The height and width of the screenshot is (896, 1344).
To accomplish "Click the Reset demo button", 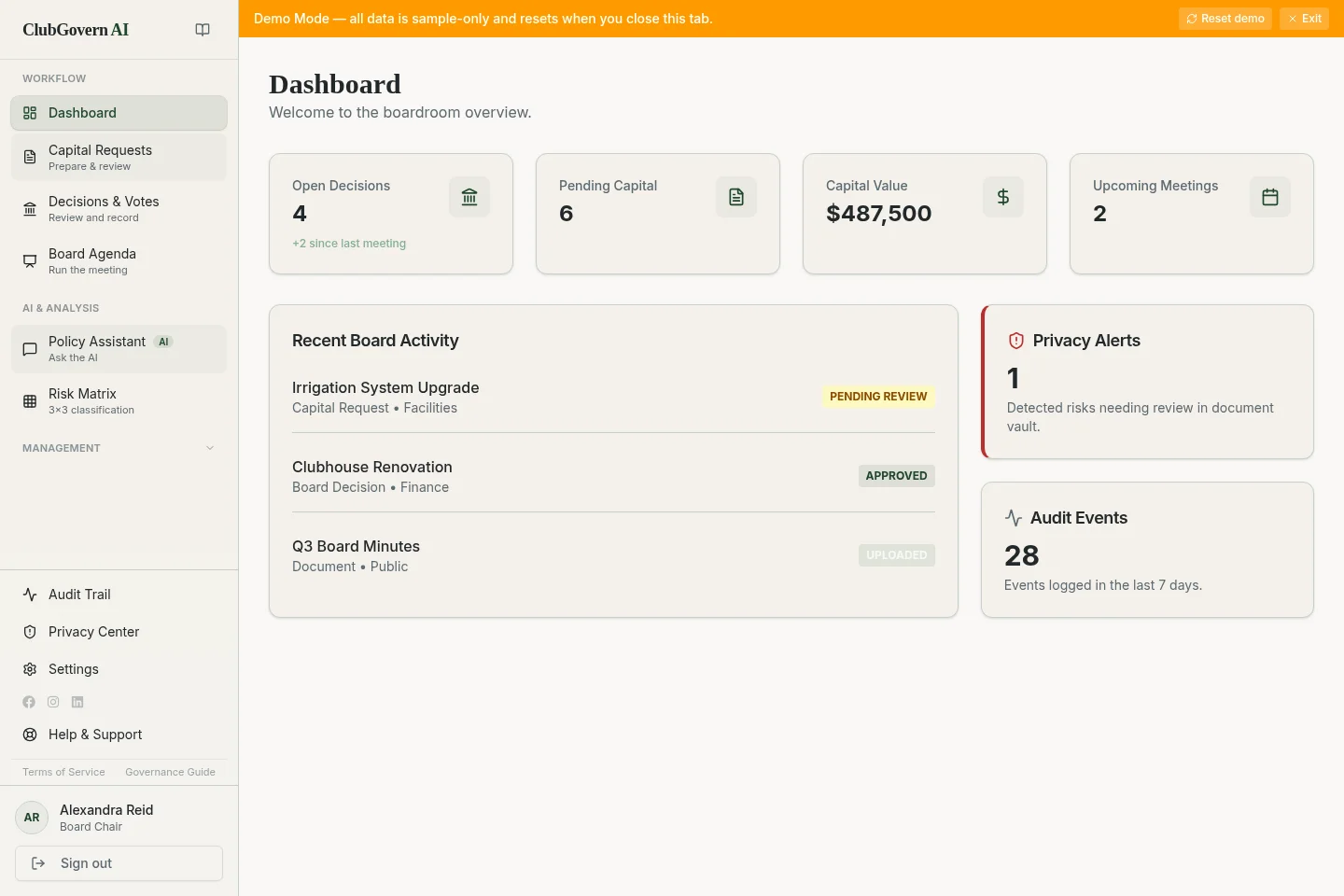I will click(x=1225, y=19).
